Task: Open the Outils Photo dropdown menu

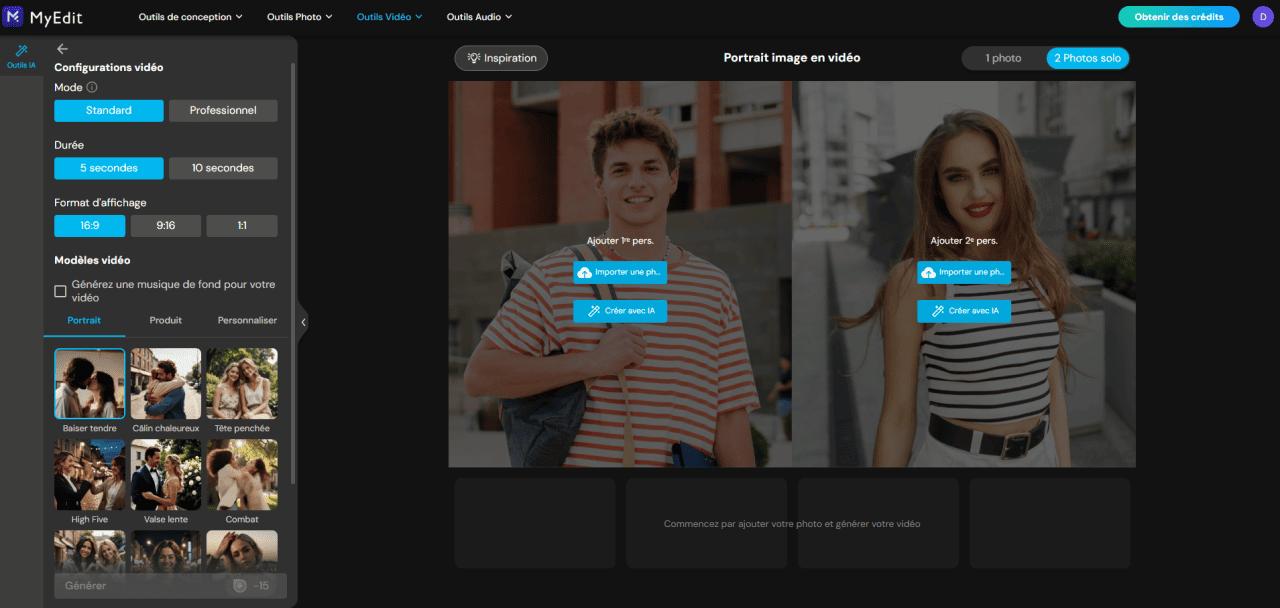Action: tap(300, 17)
